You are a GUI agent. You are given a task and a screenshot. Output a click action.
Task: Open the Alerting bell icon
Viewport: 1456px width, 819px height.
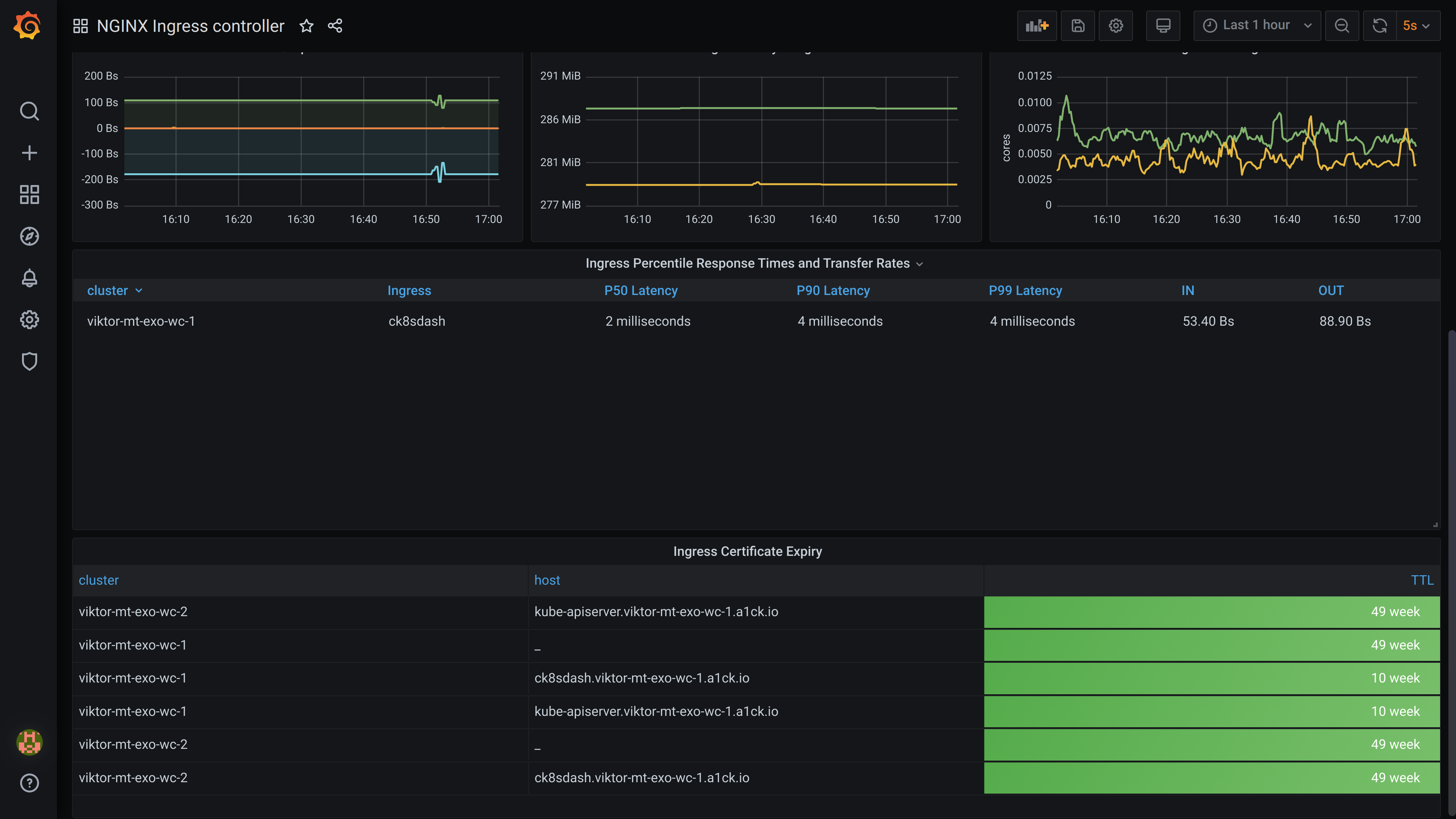30,278
